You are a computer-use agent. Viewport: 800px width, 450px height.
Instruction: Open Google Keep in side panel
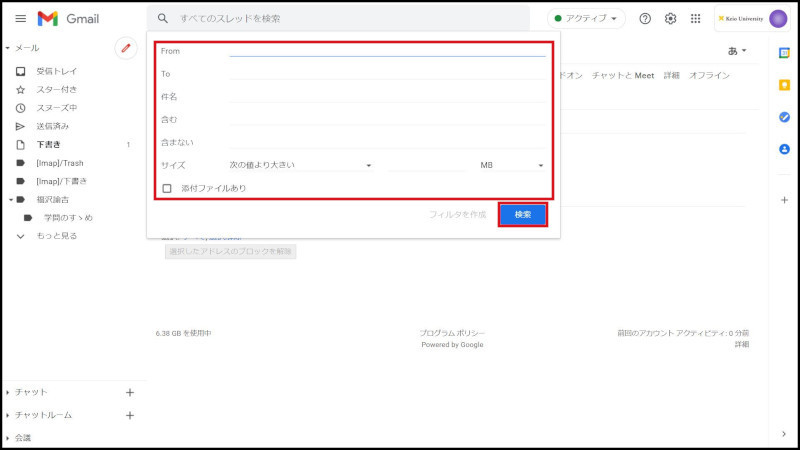click(784, 85)
